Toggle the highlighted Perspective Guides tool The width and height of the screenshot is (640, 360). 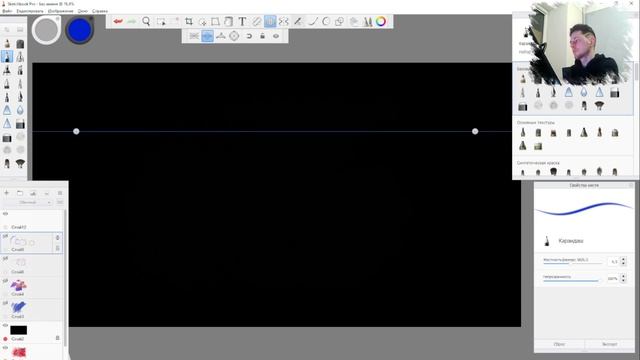270,21
